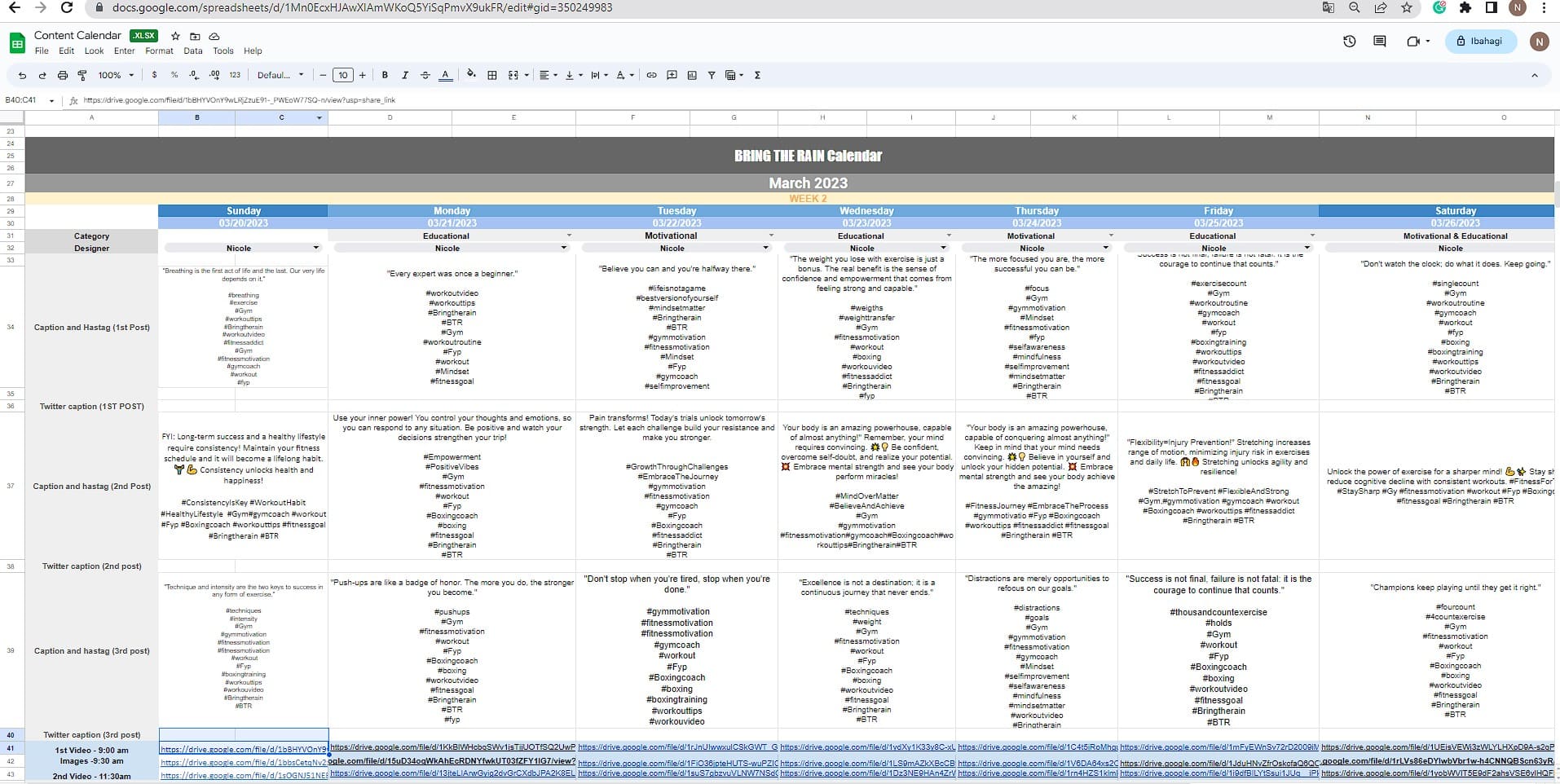Move document to folder icon
This screenshot has height=784, width=1560.
(x=195, y=36)
